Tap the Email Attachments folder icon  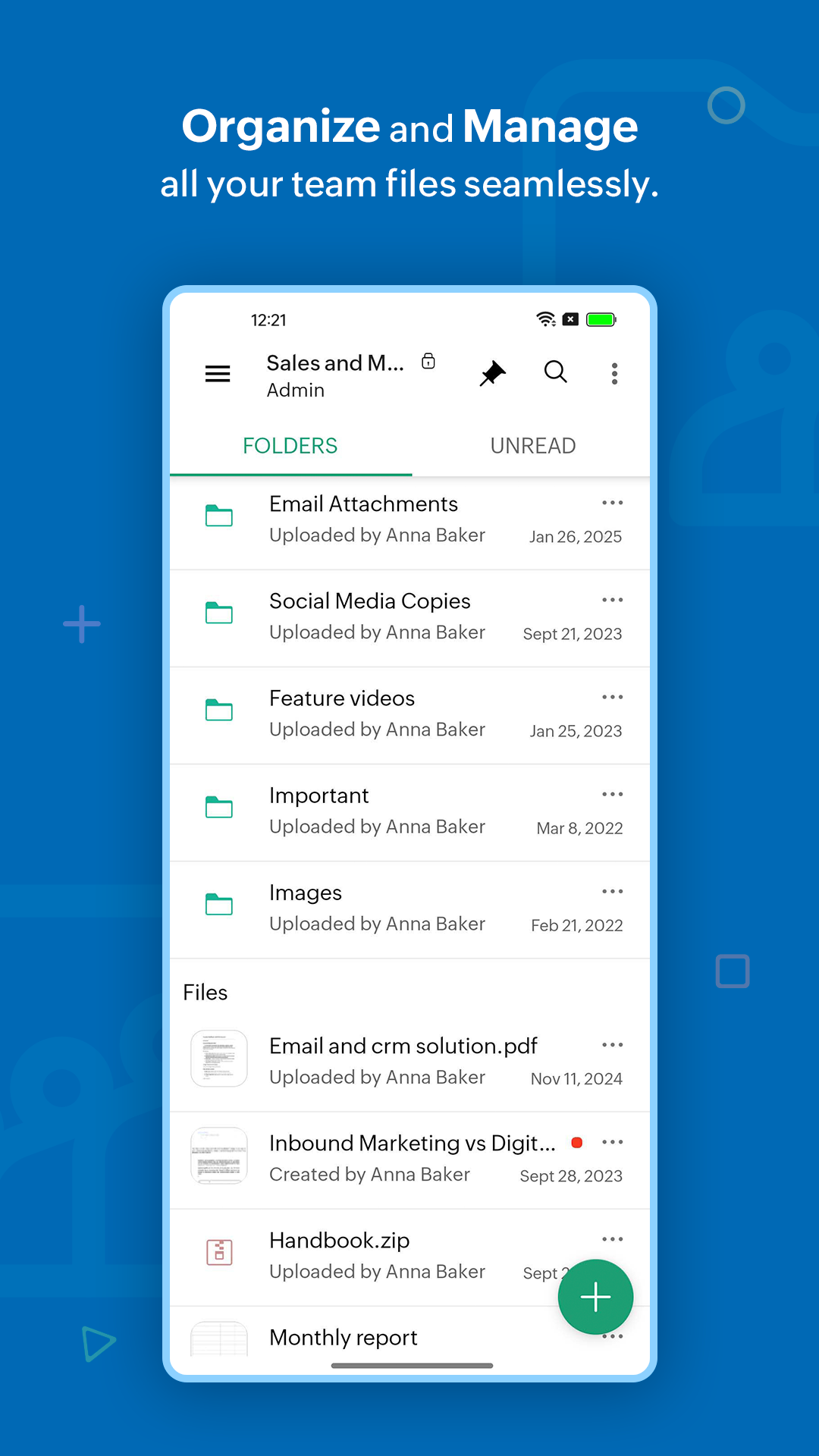pyautogui.click(x=219, y=516)
